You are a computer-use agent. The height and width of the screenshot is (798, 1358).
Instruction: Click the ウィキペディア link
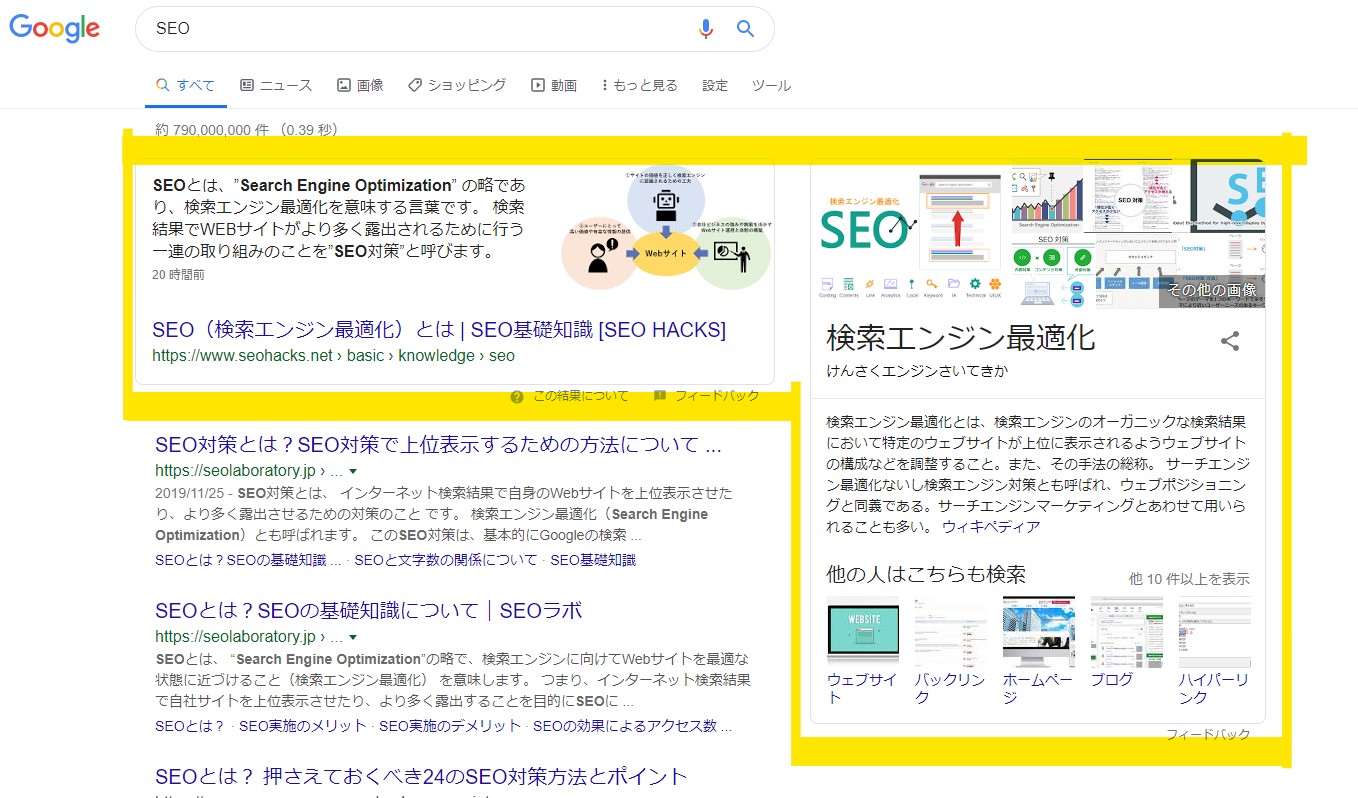point(991,526)
